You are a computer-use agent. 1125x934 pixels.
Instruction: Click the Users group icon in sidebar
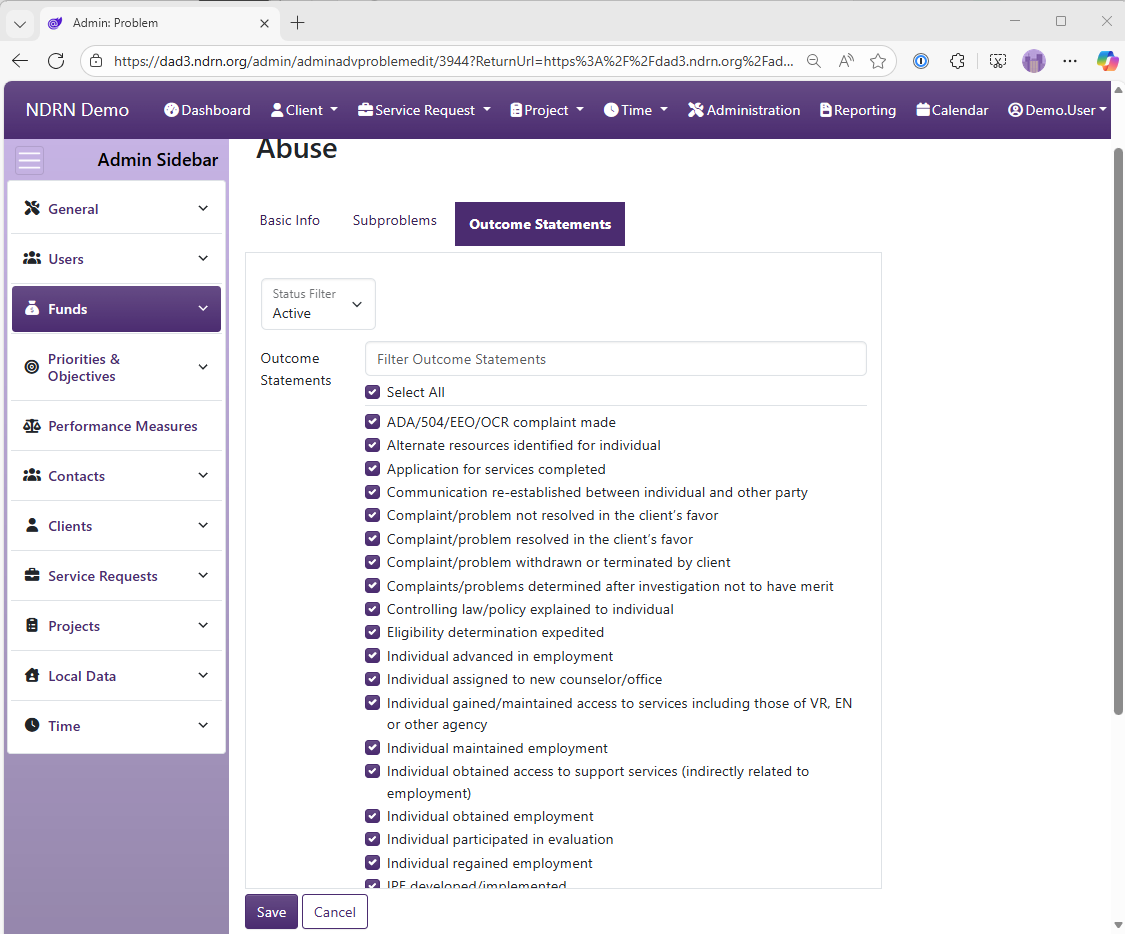32,258
